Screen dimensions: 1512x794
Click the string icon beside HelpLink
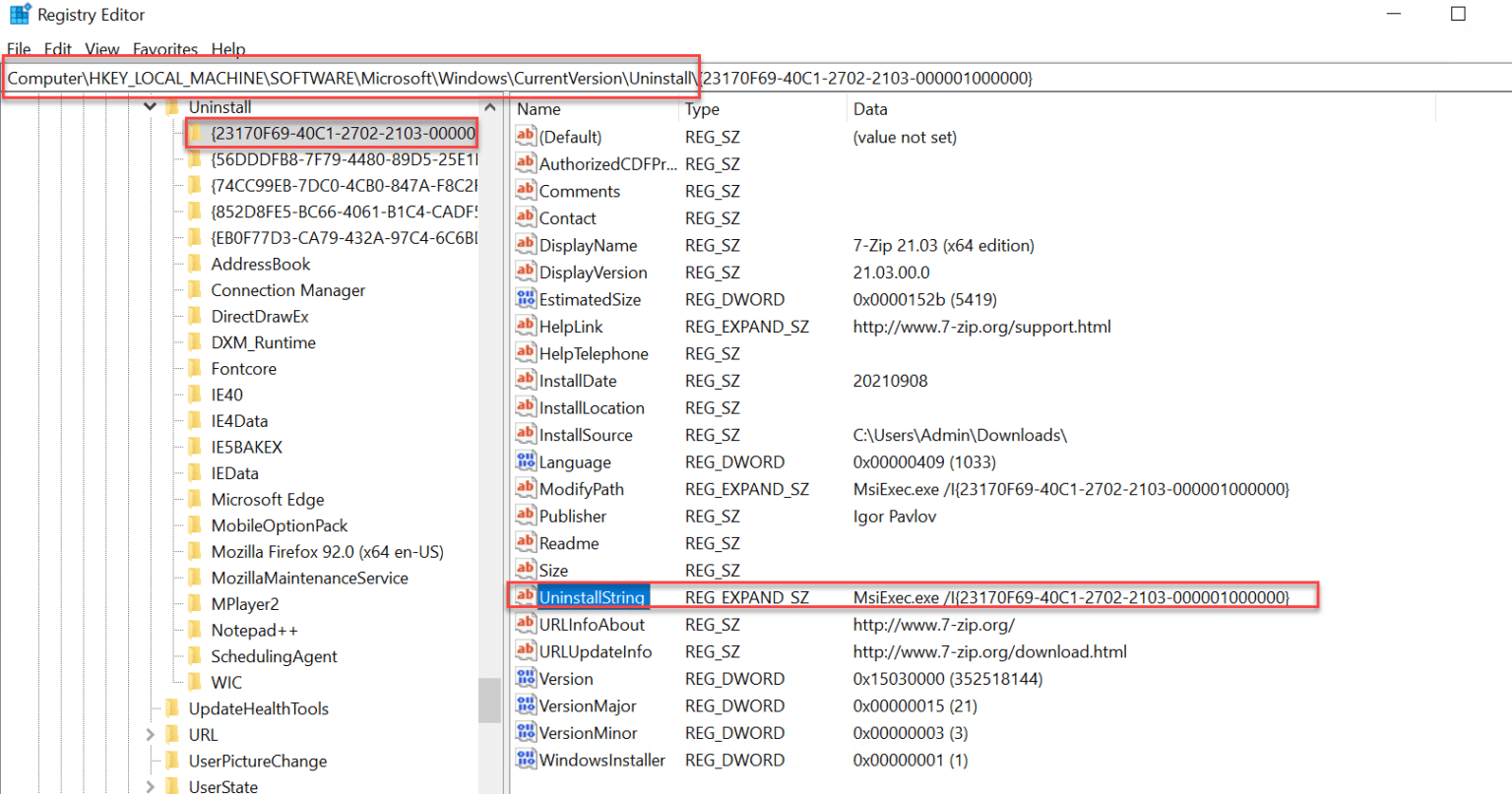point(525,326)
